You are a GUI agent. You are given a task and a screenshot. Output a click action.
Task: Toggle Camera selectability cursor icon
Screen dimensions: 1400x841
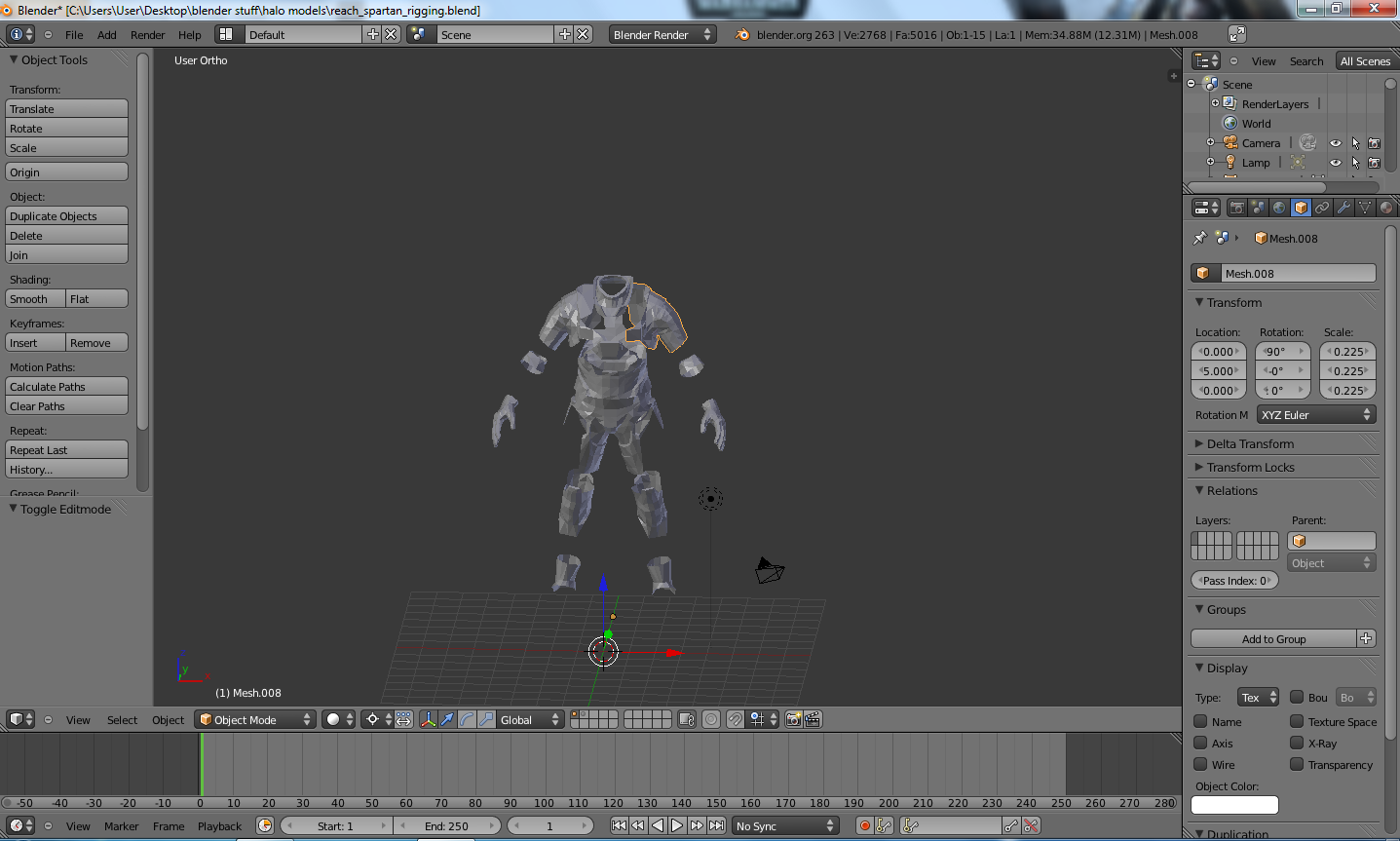point(1355,143)
